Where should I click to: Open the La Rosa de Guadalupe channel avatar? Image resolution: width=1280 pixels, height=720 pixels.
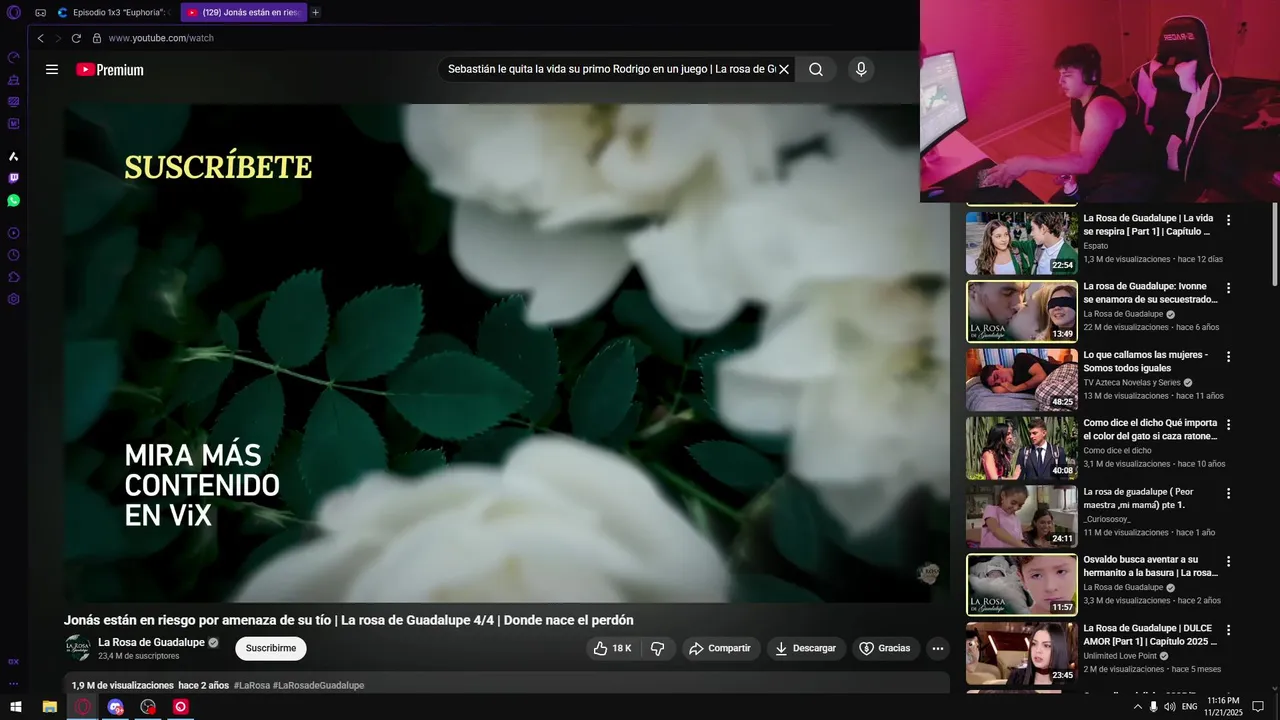pyautogui.click(x=78, y=648)
